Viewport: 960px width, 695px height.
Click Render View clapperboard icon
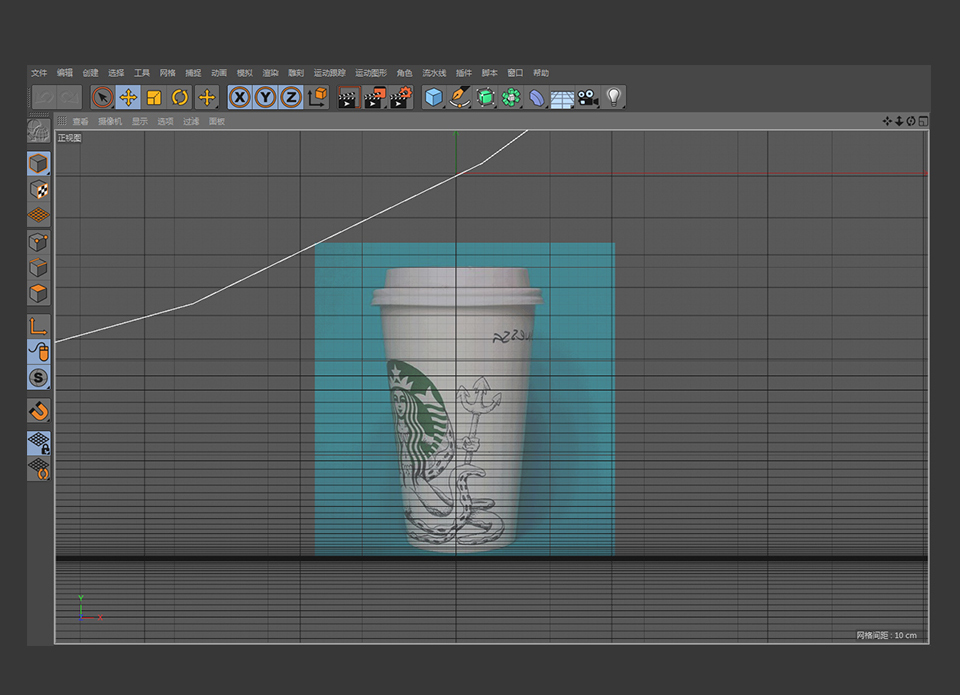pos(348,97)
